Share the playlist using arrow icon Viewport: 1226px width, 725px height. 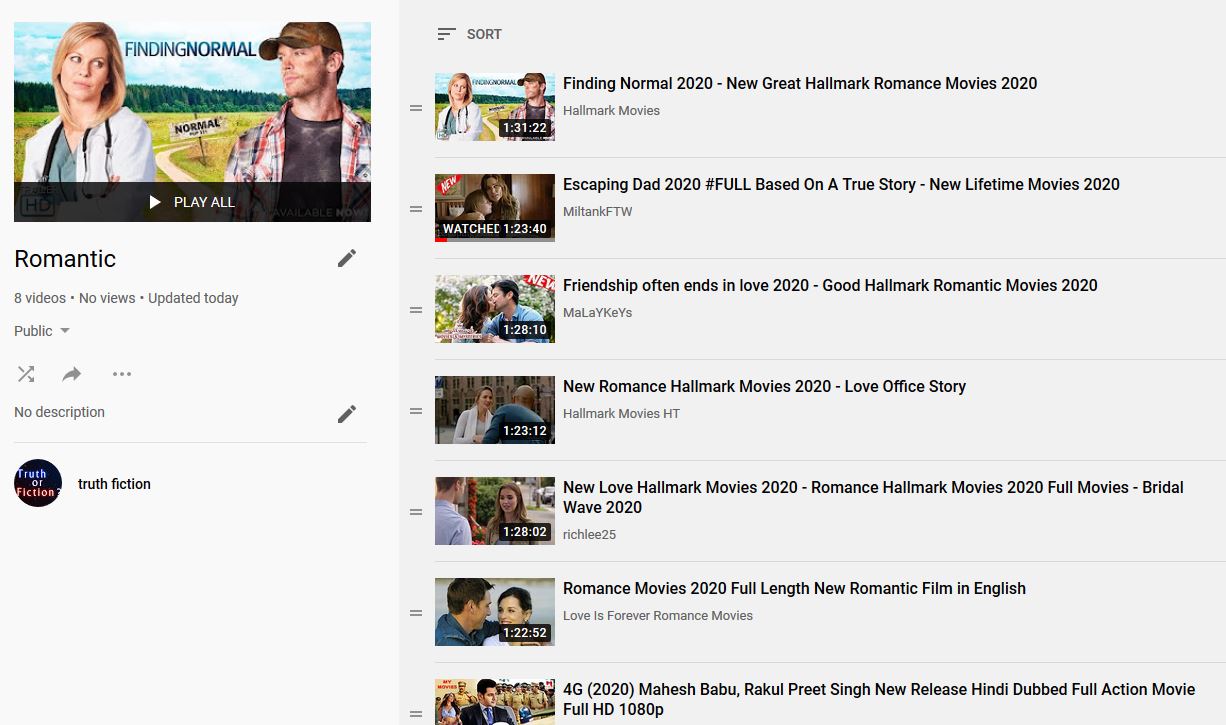(x=72, y=374)
